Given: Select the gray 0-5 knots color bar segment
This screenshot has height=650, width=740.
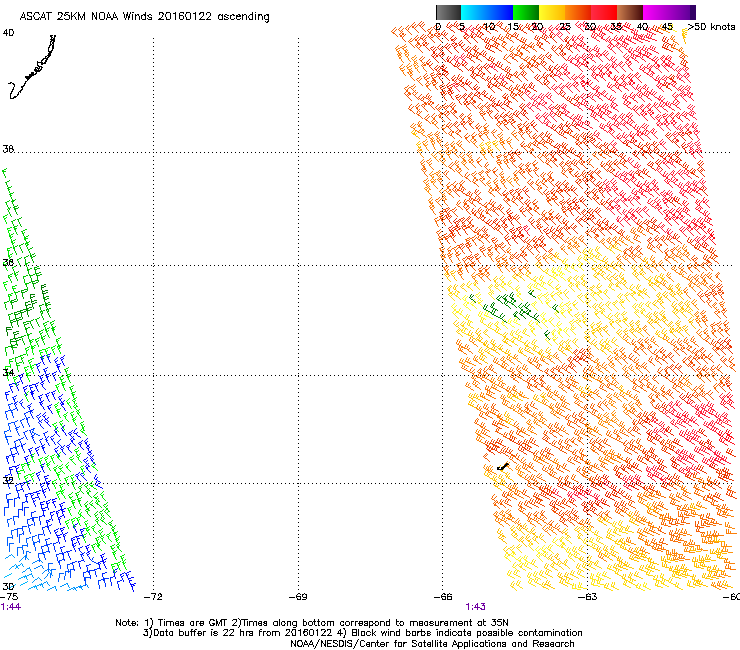Looking at the screenshot, I should [448, 12].
